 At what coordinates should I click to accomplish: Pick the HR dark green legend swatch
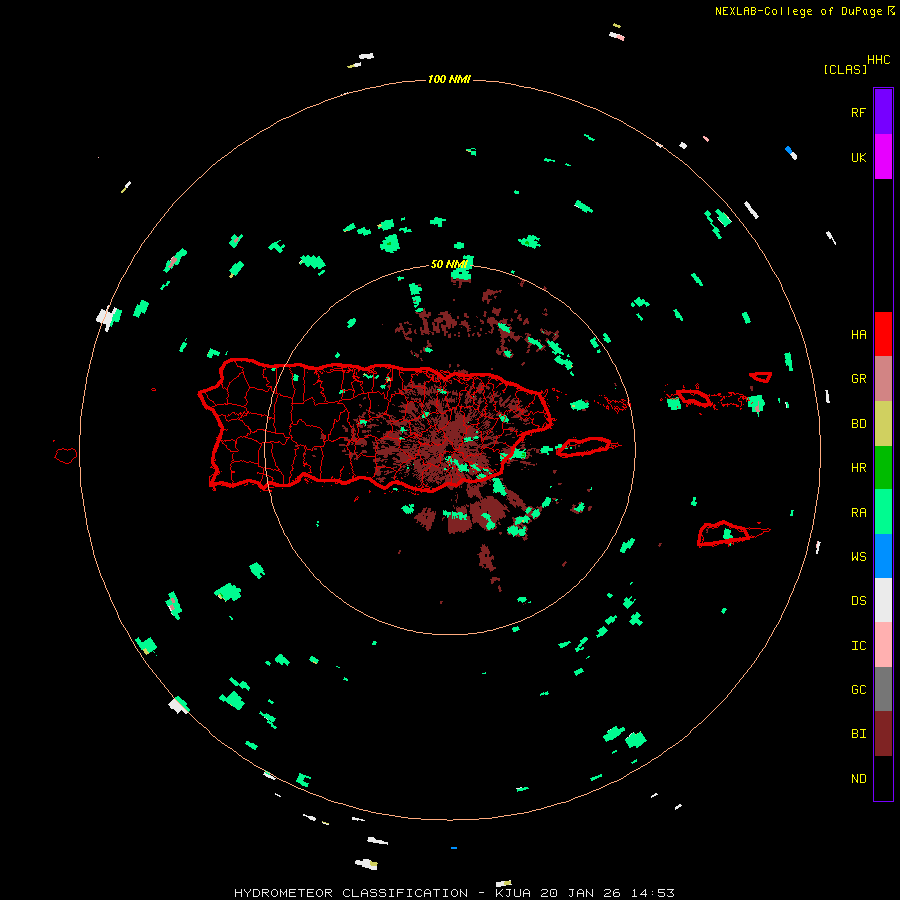(x=883, y=468)
